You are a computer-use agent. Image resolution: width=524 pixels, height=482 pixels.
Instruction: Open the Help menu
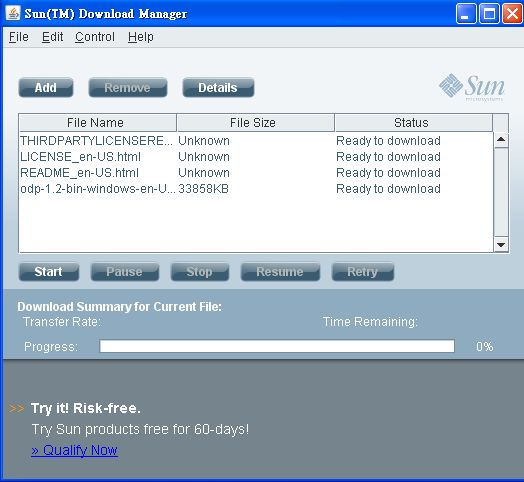(x=141, y=37)
